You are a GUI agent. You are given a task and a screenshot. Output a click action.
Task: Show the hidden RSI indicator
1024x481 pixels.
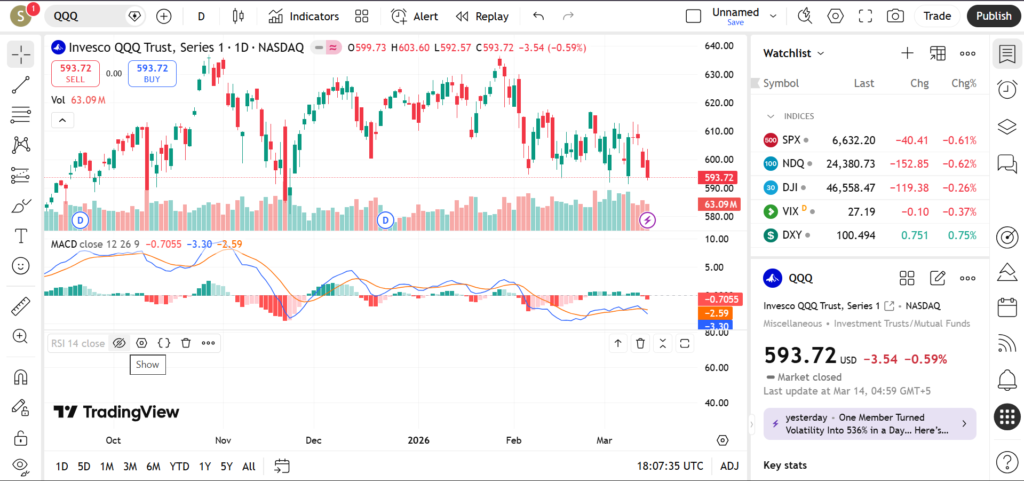pyautogui.click(x=119, y=343)
